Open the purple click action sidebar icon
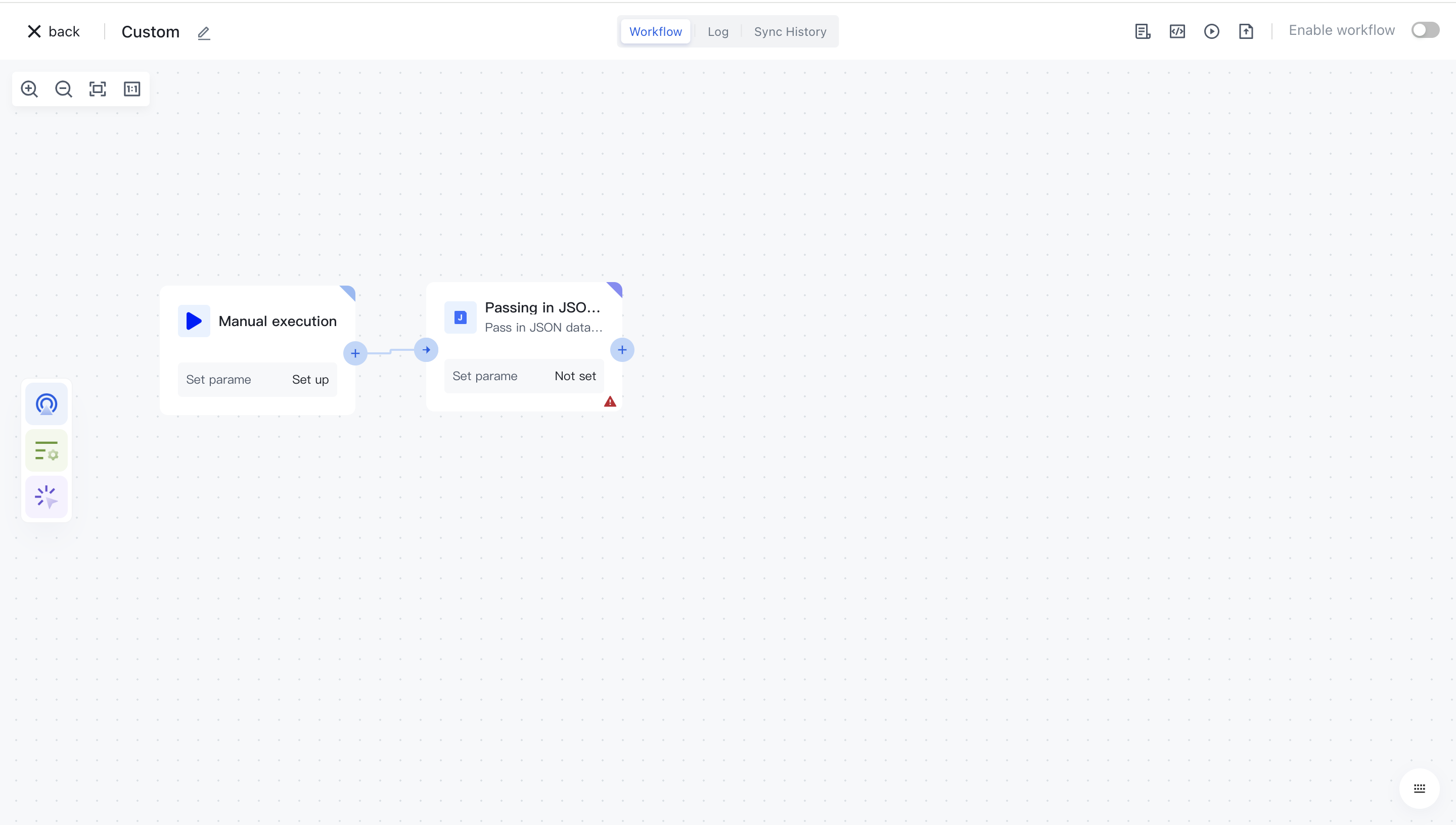 [x=47, y=497]
